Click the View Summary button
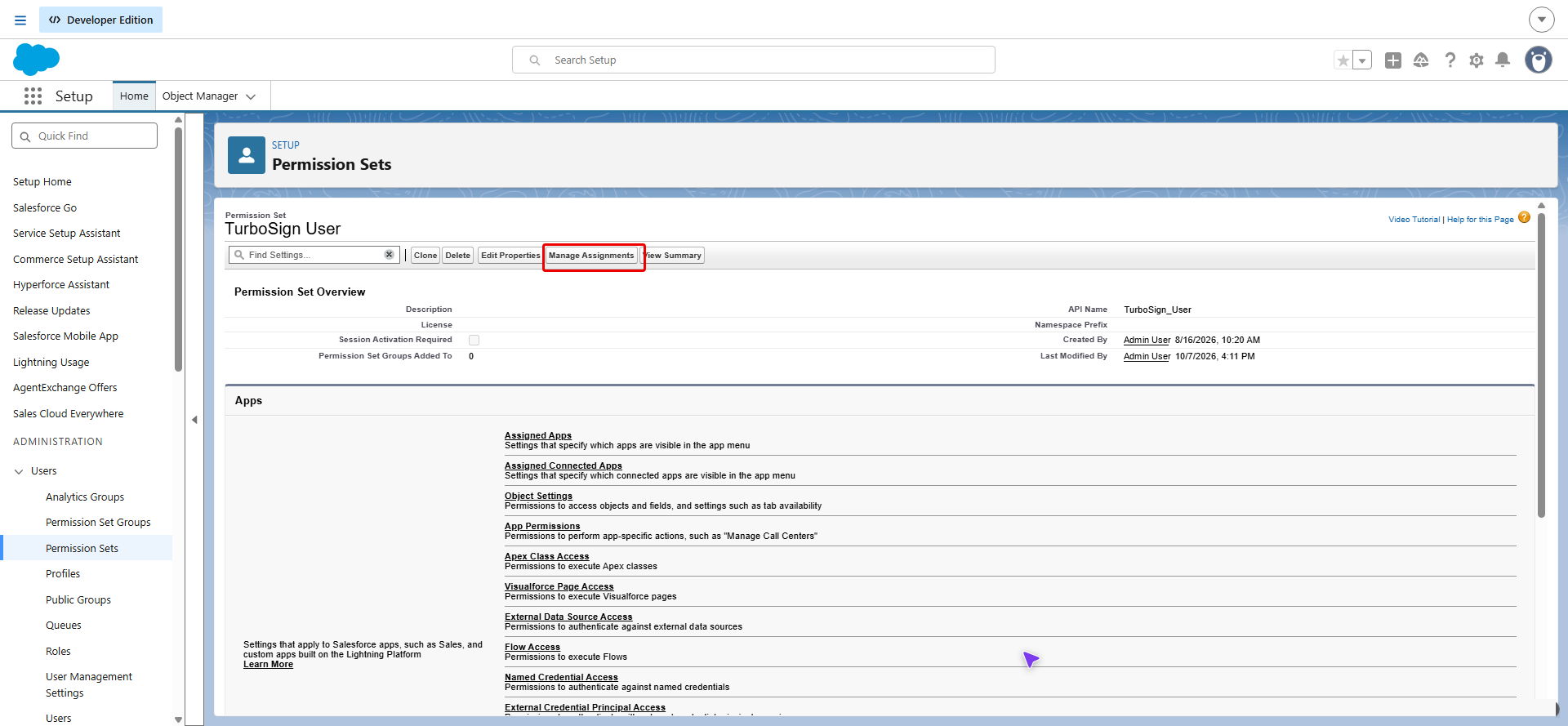 tap(673, 256)
